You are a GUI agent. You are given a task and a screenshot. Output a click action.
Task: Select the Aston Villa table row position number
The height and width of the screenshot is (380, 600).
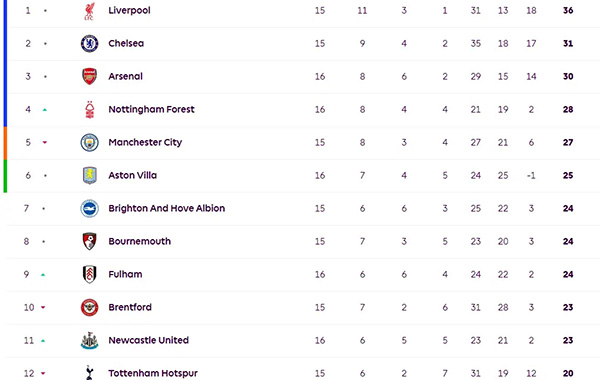click(28, 175)
